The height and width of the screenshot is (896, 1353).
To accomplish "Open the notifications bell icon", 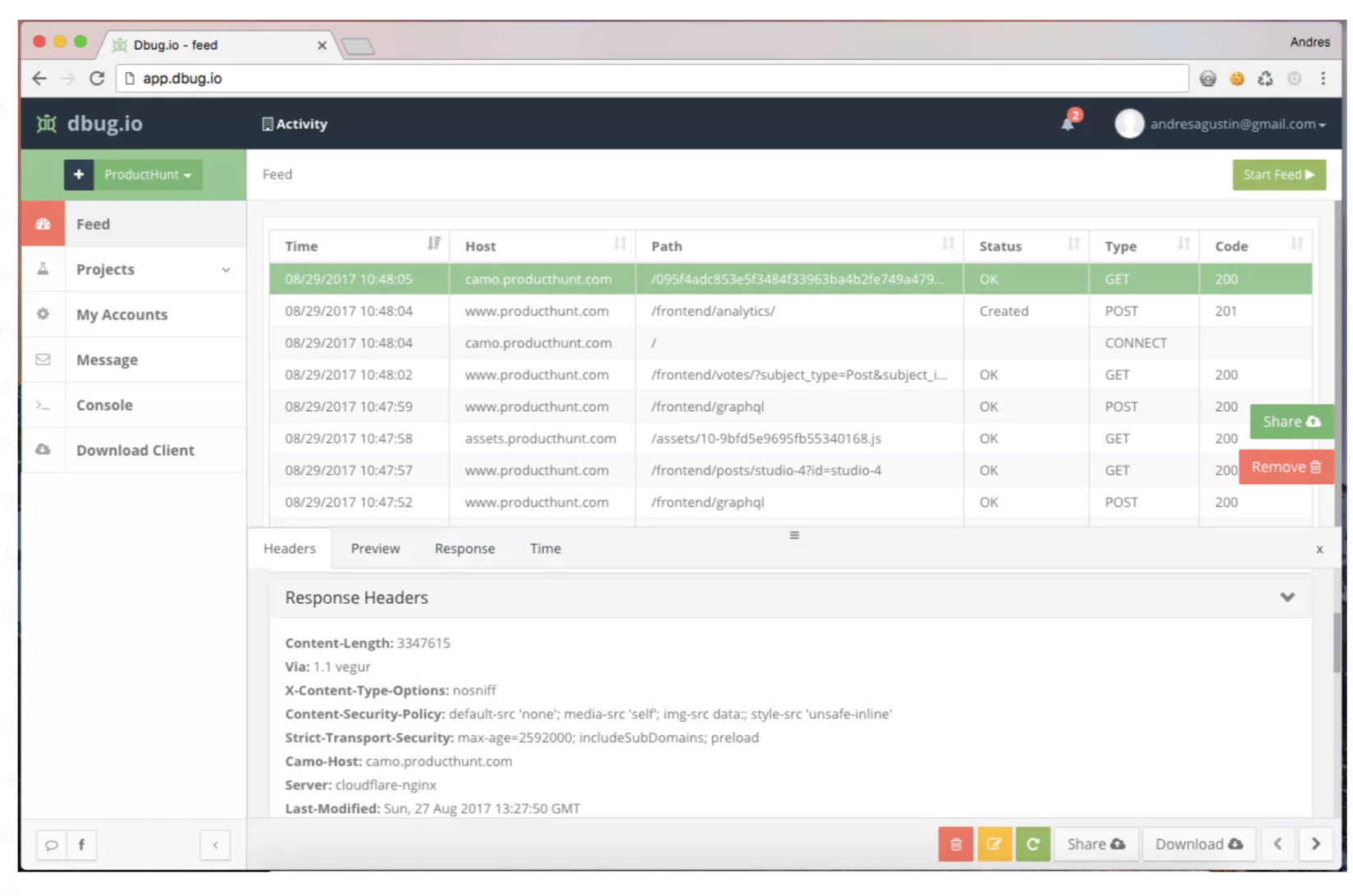I will pos(1068,123).
